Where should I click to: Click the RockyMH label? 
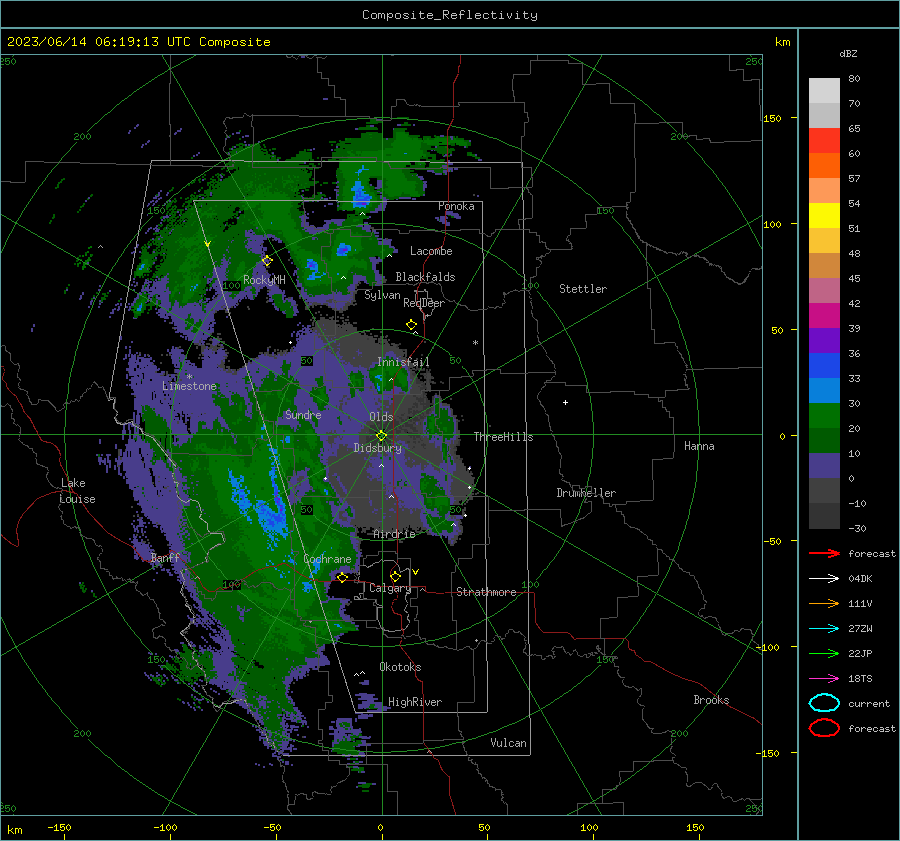(264, 280)
